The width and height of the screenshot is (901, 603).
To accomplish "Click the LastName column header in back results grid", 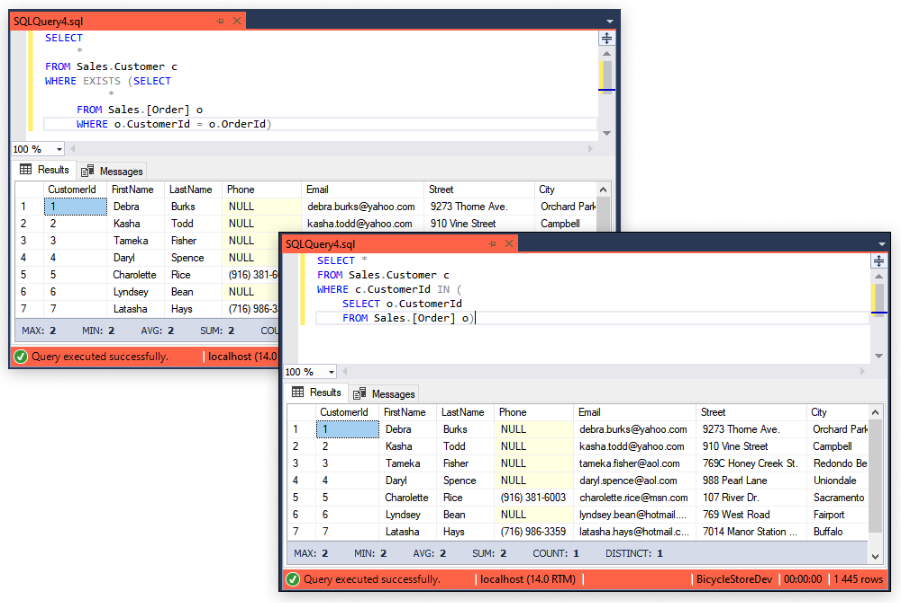I will click(190, 189).
